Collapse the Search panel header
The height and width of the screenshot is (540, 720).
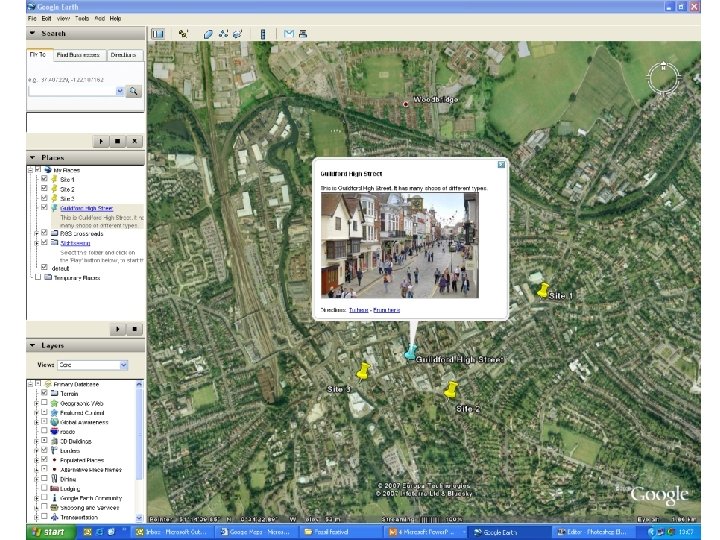click(x=32, y=33)
